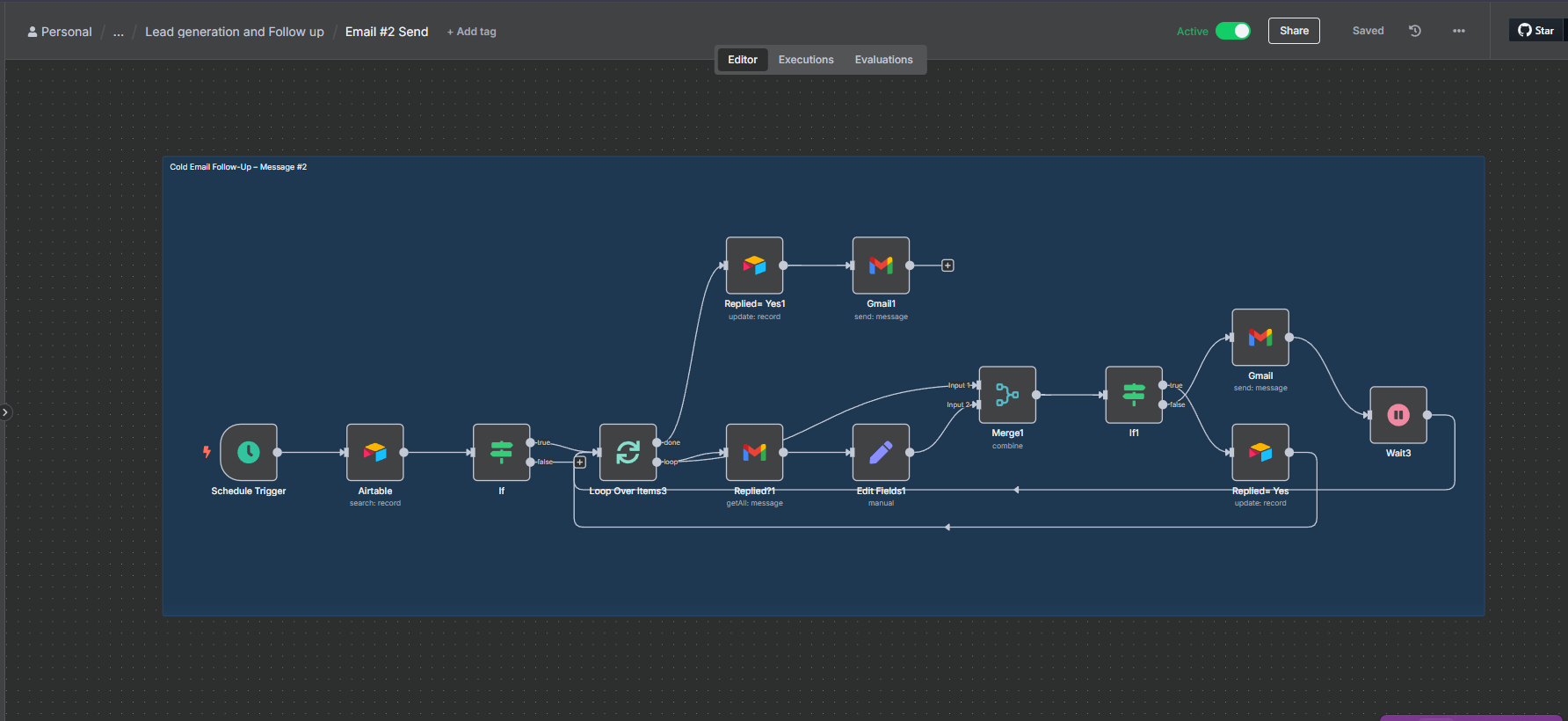Open the Schedule Trigger clock node
Image resolution: width=1568 pixels, height=721 pixels.
(x=249, y=452)
